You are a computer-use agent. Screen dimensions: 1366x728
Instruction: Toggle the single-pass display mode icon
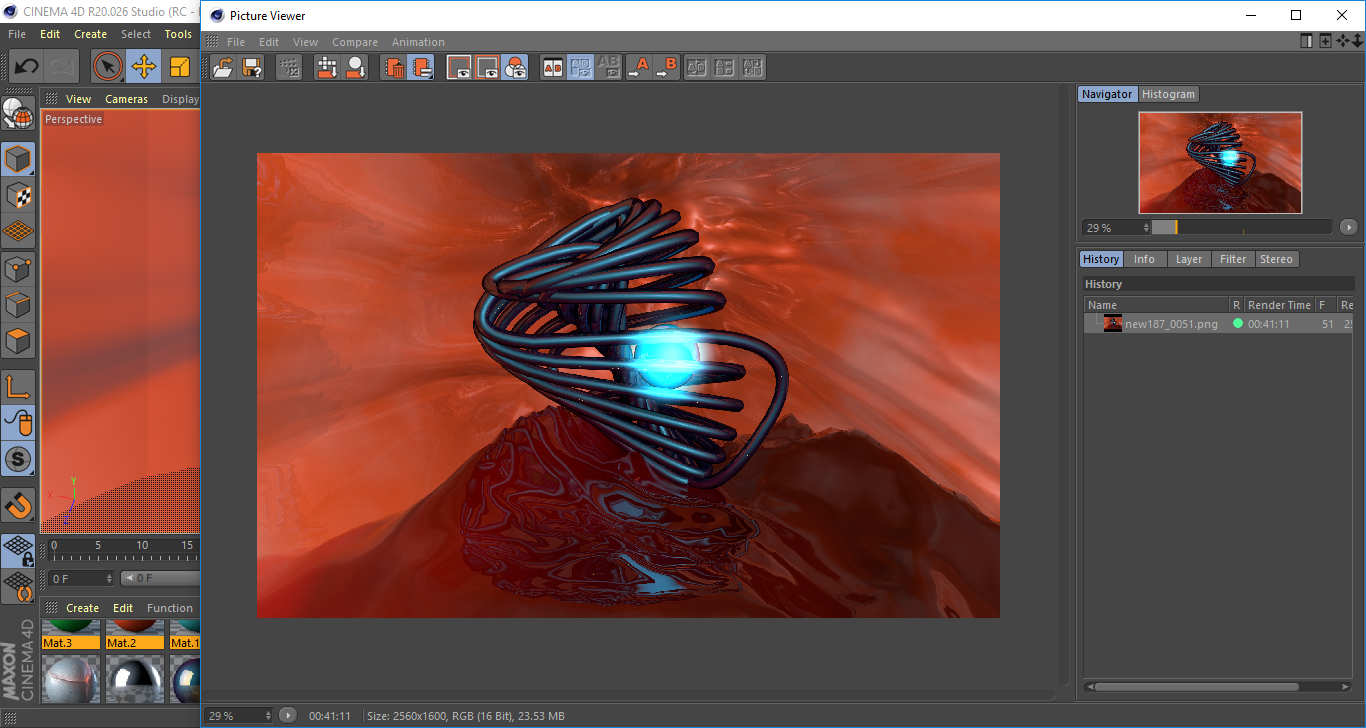487,68
